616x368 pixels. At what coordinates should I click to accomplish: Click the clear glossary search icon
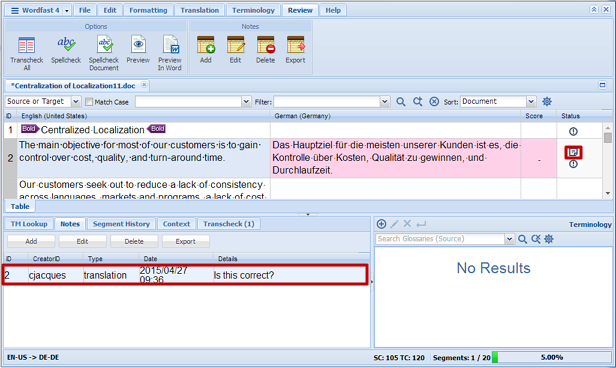point(536,239)
